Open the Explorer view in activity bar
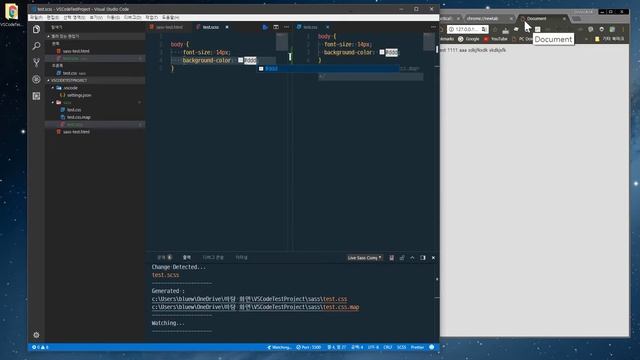Viewport: 640px width, 360px height. tap(36, 29)
